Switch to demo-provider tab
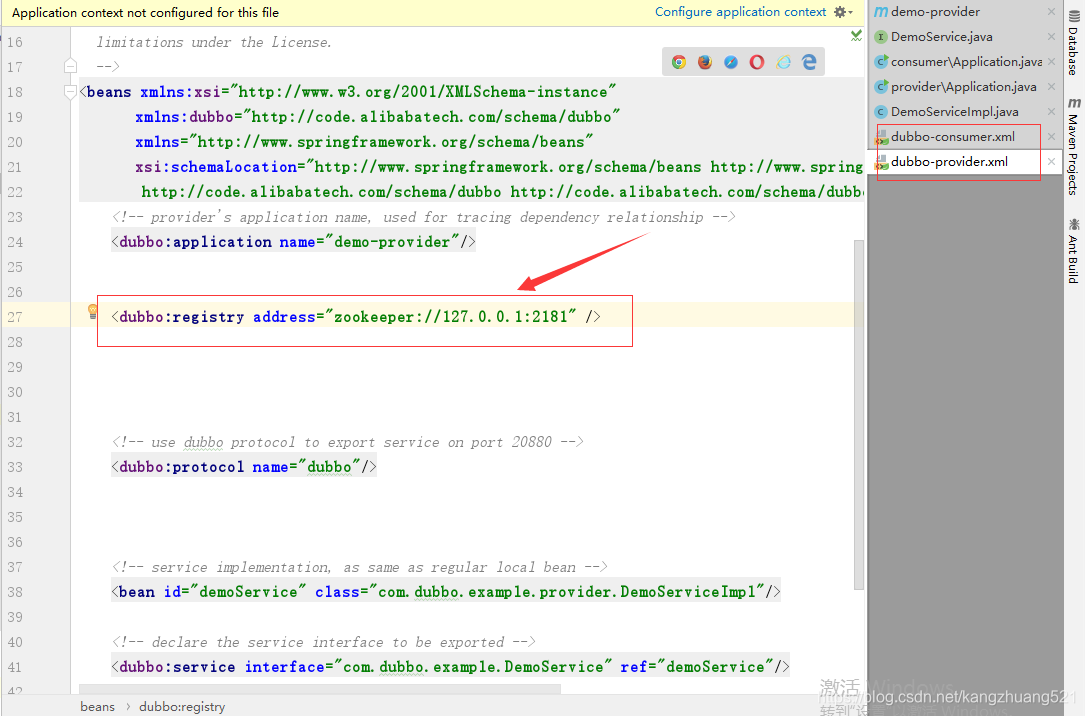Image resolution: width=1085 pixels, height=716 pixels. (x=935, y=12)
